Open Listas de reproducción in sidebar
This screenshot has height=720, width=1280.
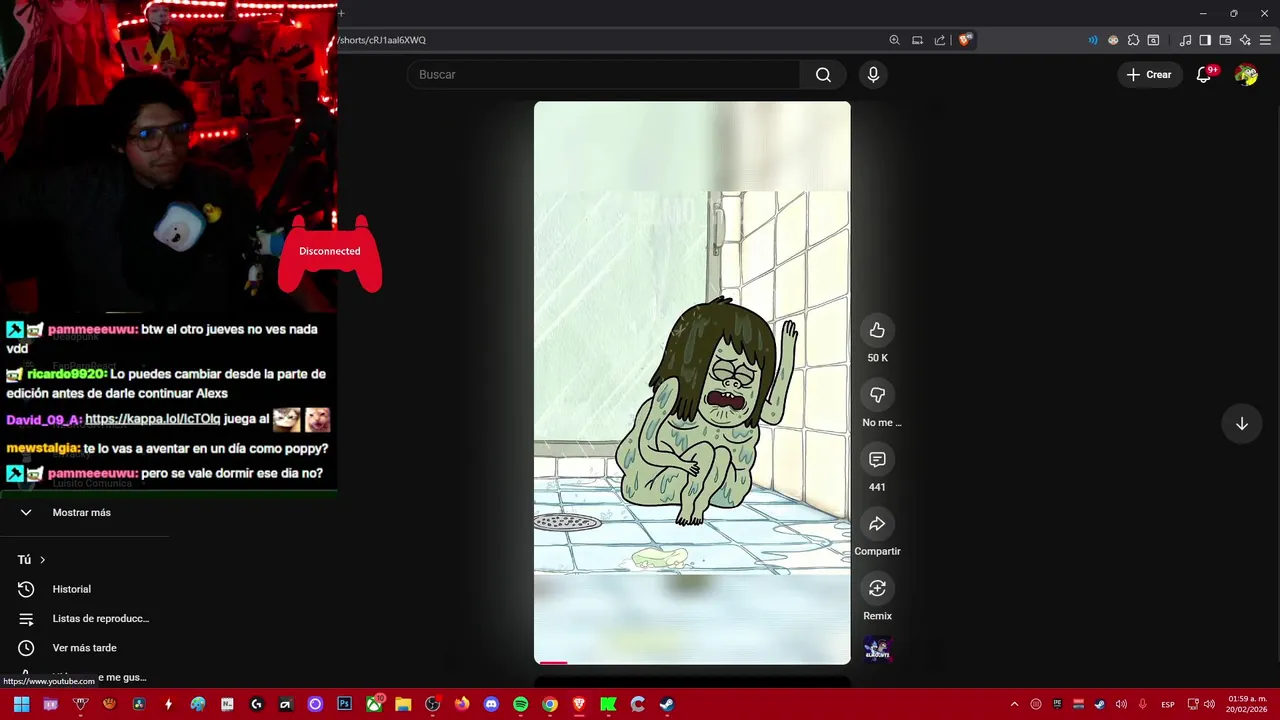click(100, 619)
